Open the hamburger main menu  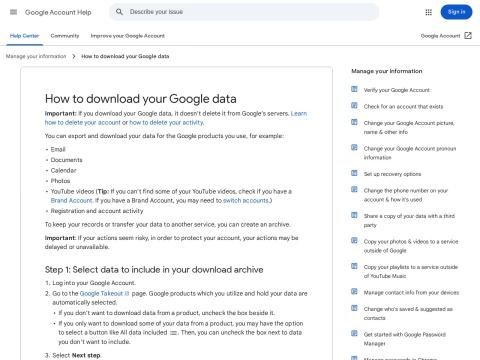[x=13, y=12]
